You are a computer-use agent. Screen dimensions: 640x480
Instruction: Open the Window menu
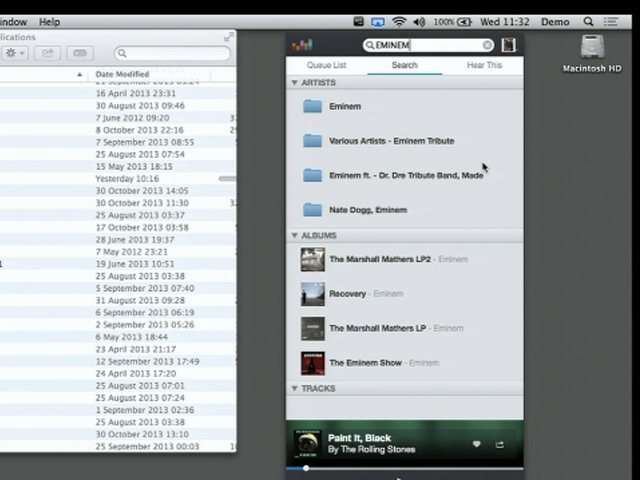pyautogui.click(x=13, y=22)
